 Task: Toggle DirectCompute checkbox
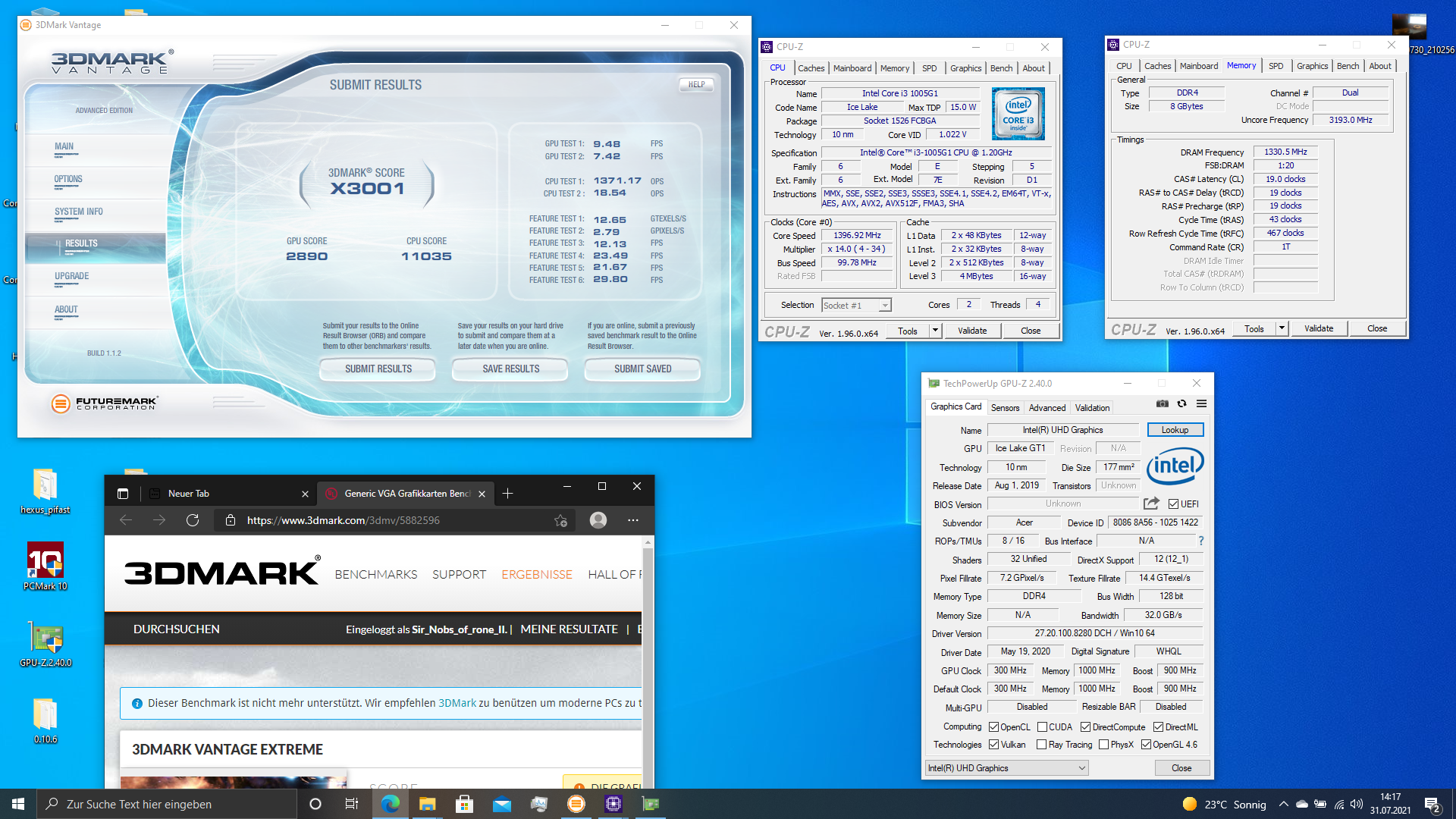pyautogui.click(x=1085, y=726)
